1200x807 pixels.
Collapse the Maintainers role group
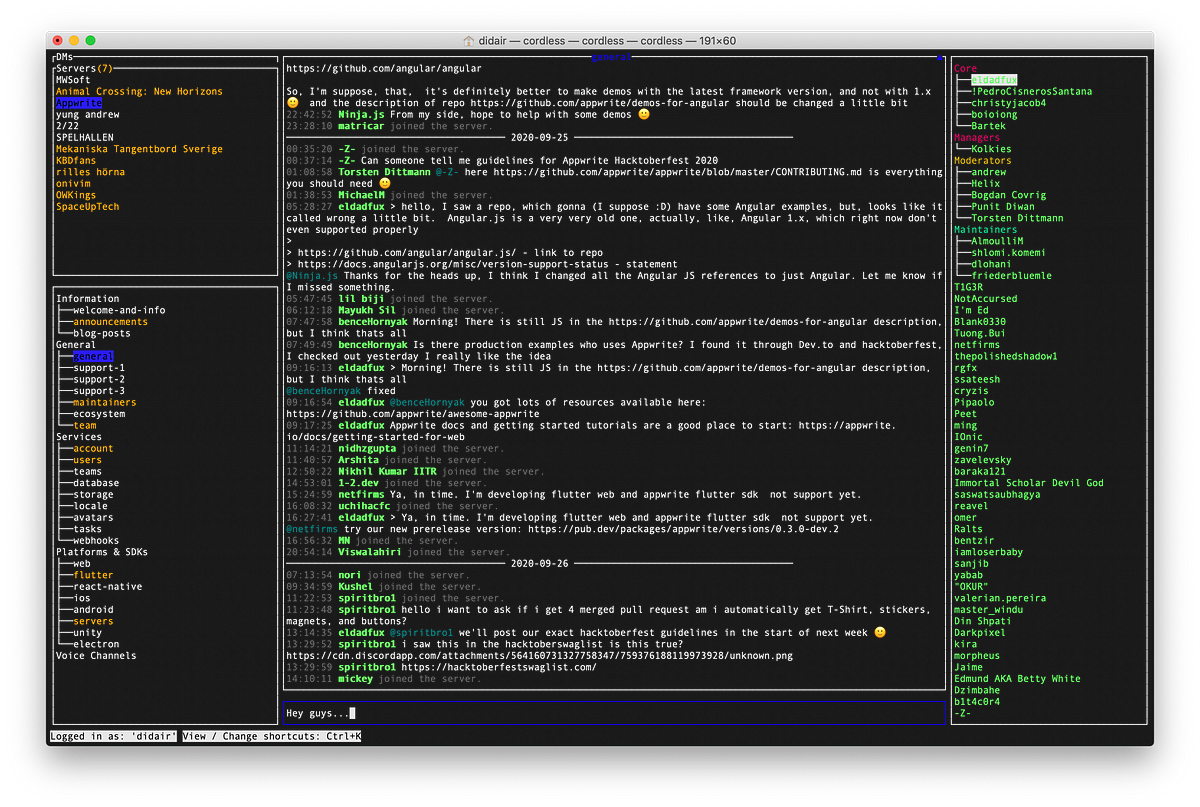pos(986,230)
